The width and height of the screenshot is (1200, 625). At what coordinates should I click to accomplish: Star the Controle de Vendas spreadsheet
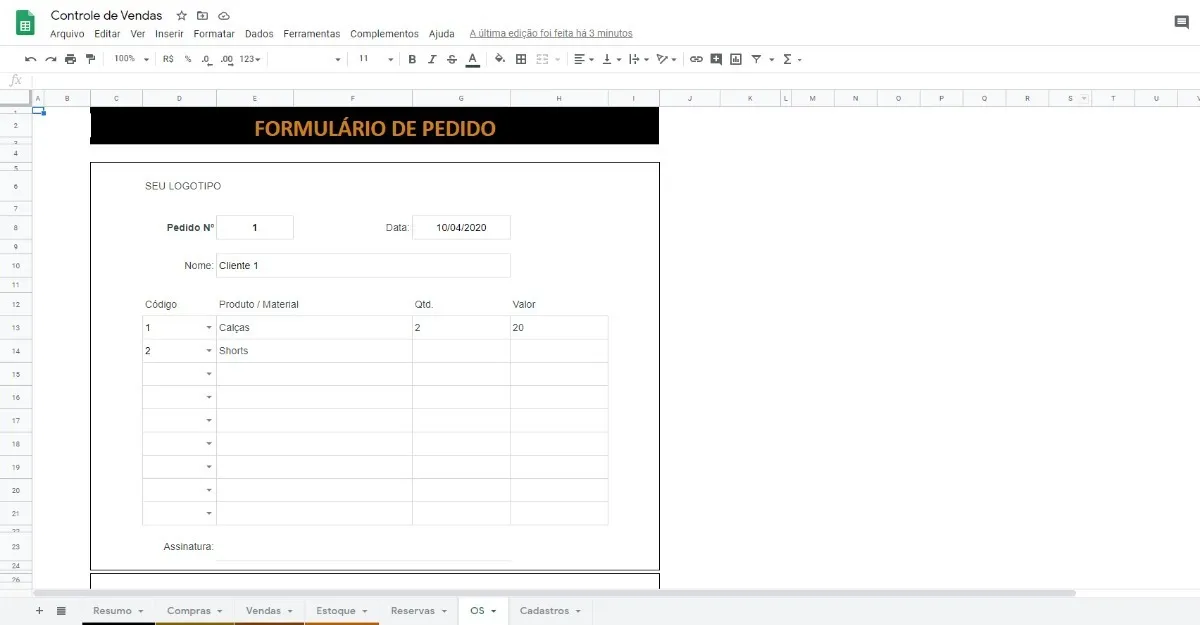point(180,15)
